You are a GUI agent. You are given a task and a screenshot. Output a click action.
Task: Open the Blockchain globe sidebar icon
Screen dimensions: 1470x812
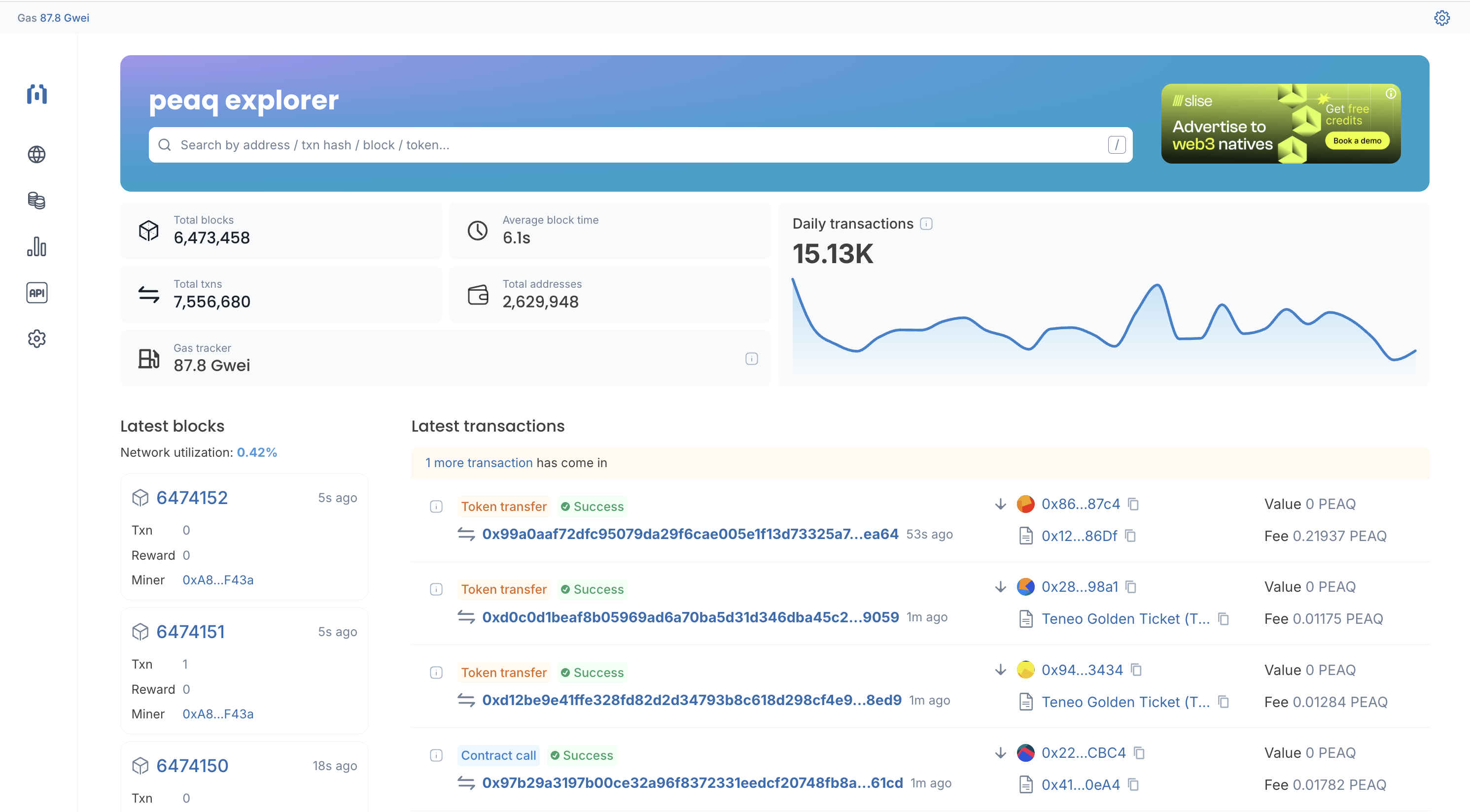[x=36, y=155]
